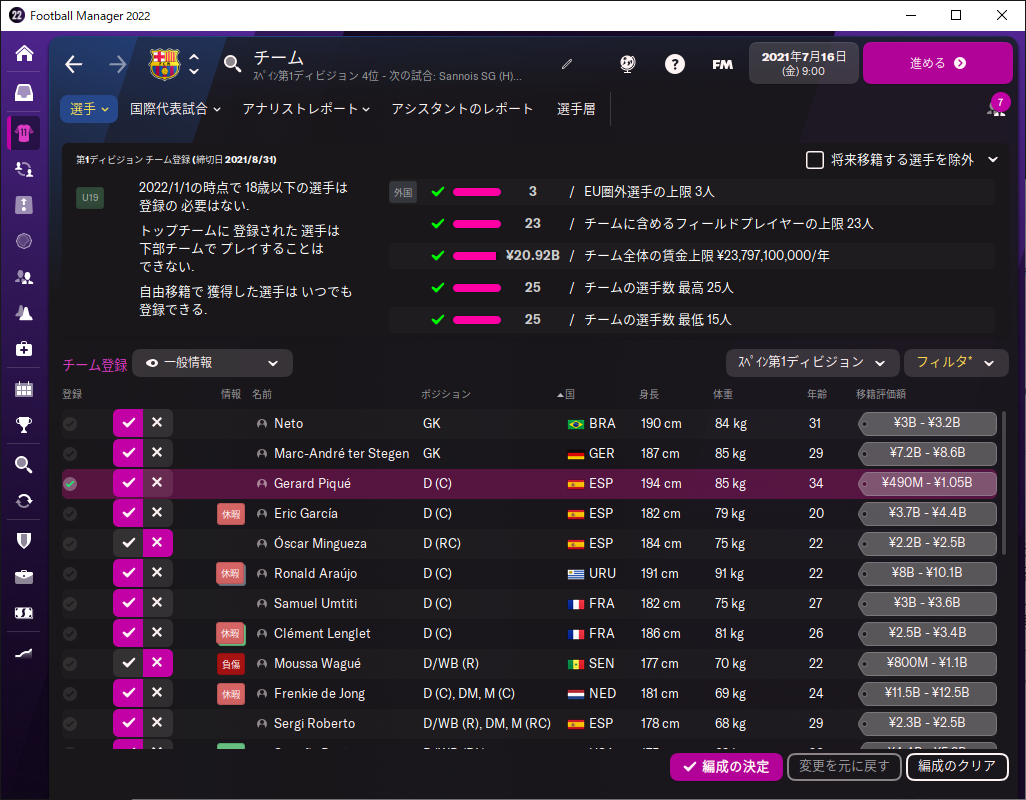The height and width of the screenshot is (800, 1026).
Task: Open the staff icon in sidebar
Action: tap(24, 277)
